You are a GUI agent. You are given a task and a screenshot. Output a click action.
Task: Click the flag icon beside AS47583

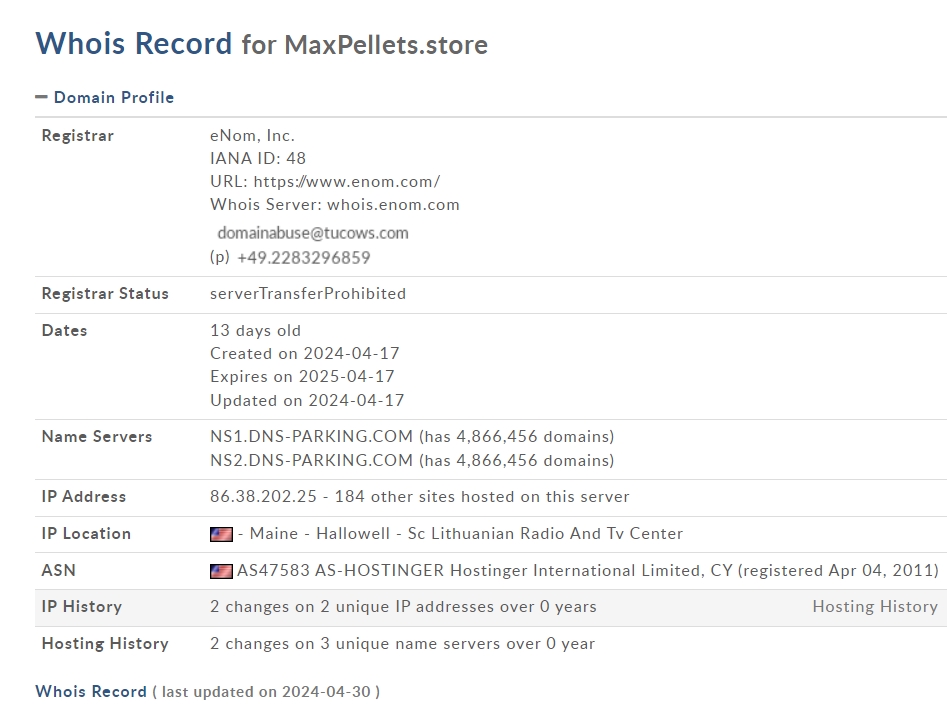click(221, 571)
